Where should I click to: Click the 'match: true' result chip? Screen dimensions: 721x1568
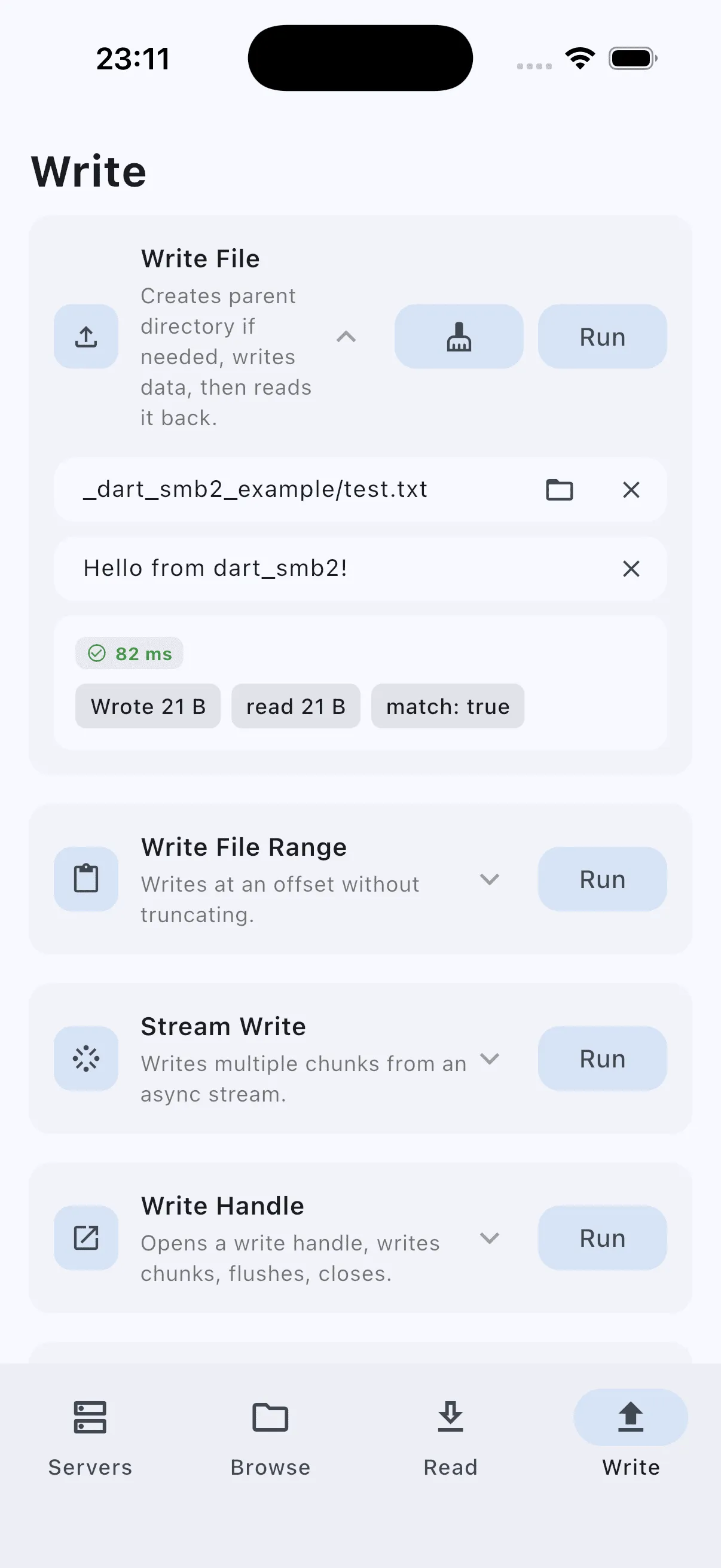448,706
